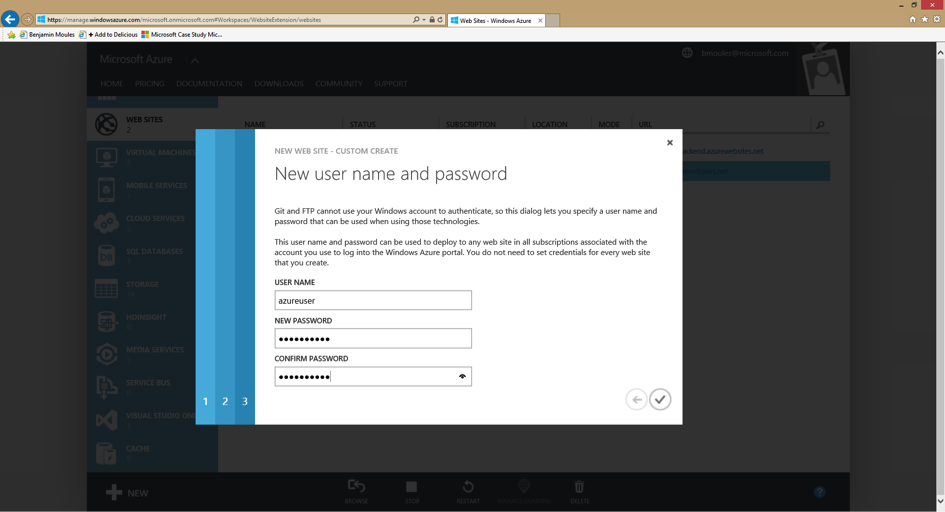This screenshot has height=512, width=945.
Task: Open help question mark icon
Action: (819, 492)
